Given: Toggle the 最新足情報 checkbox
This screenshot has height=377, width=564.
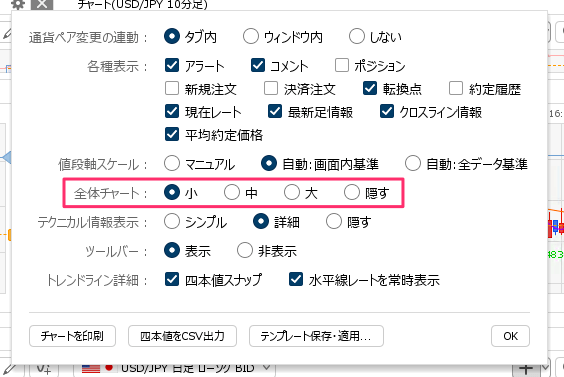Looking at the screenshot, I should (x=275, y=112).
